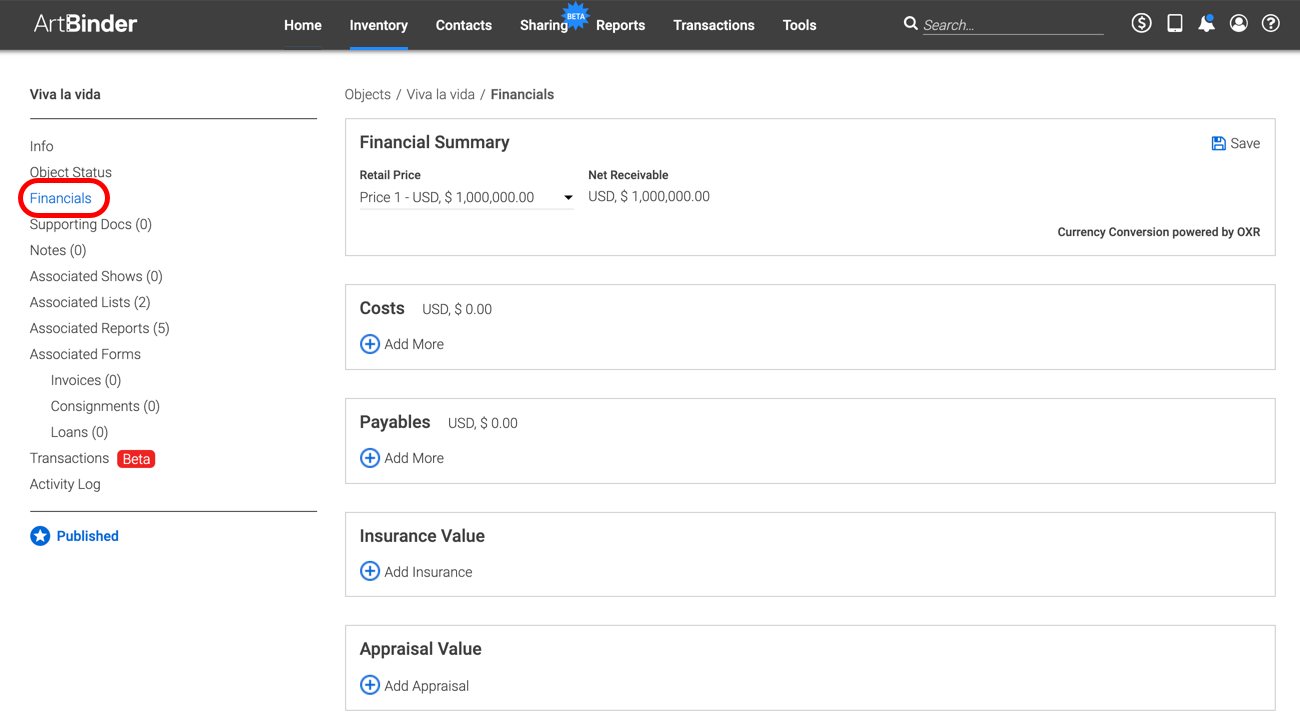
Task: Click the Published status link
Action: coord(87,536)
